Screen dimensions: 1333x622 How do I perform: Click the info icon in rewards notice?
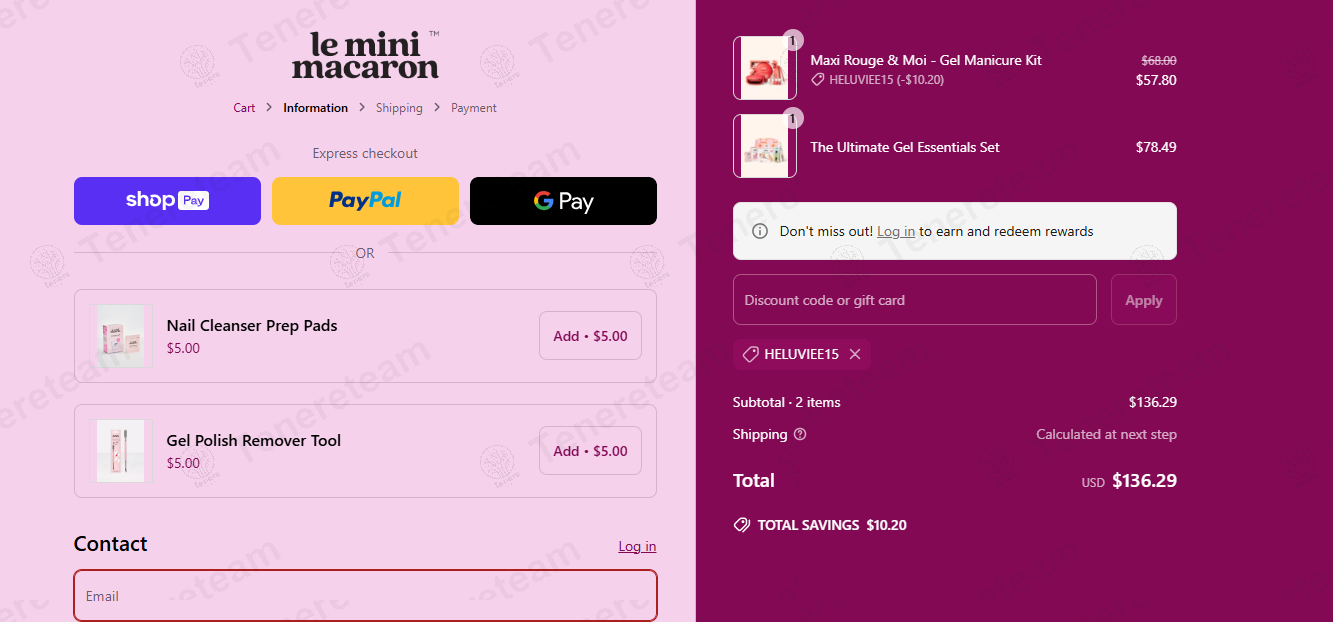point(760,231)
